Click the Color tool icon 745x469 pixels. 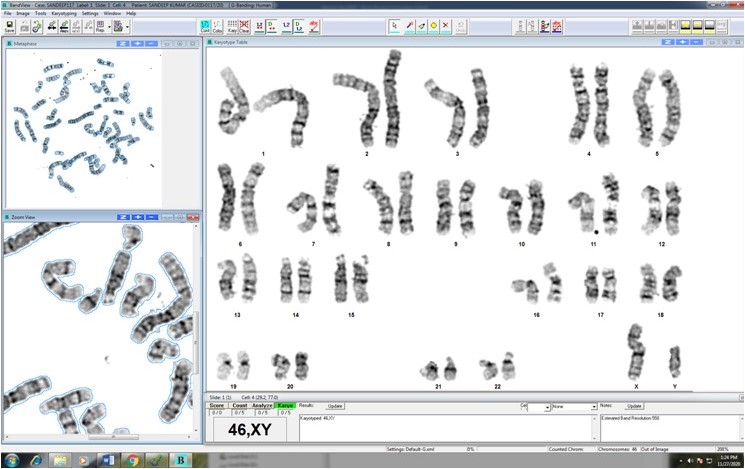218,26
